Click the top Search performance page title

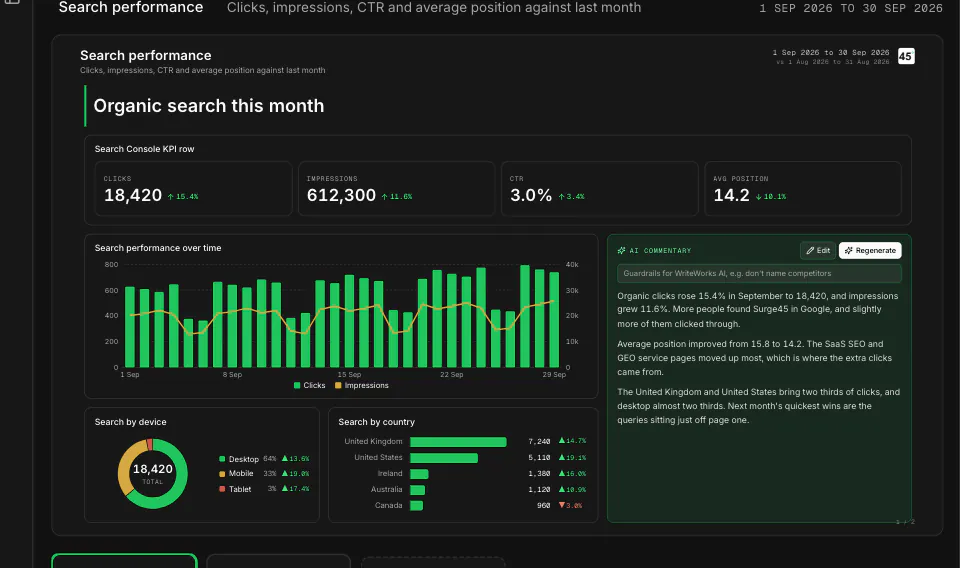click(131, 7)
